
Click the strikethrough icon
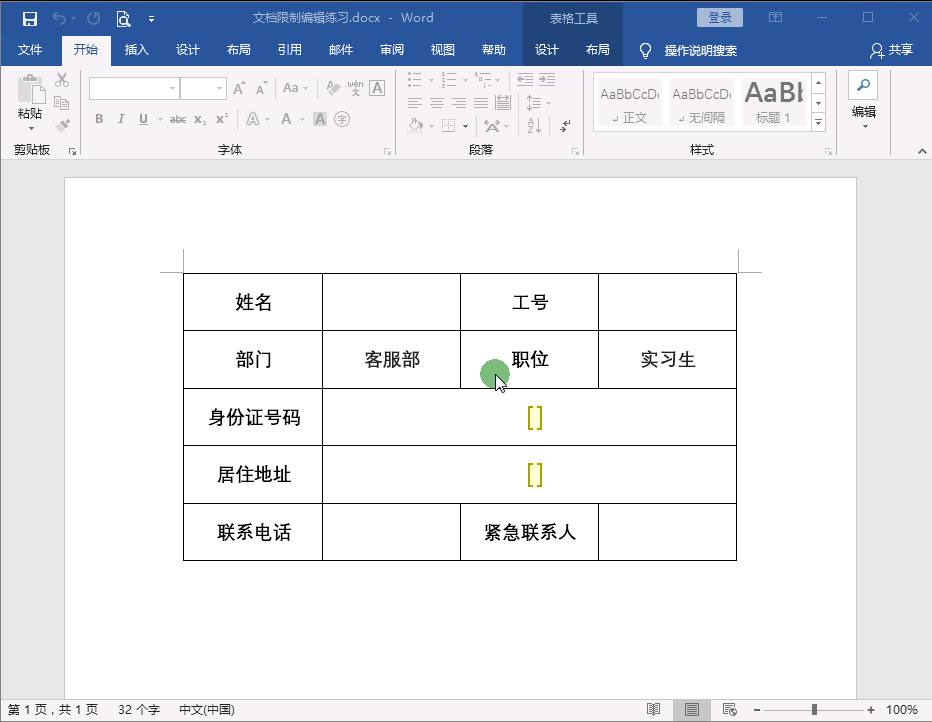coord(178,118)
